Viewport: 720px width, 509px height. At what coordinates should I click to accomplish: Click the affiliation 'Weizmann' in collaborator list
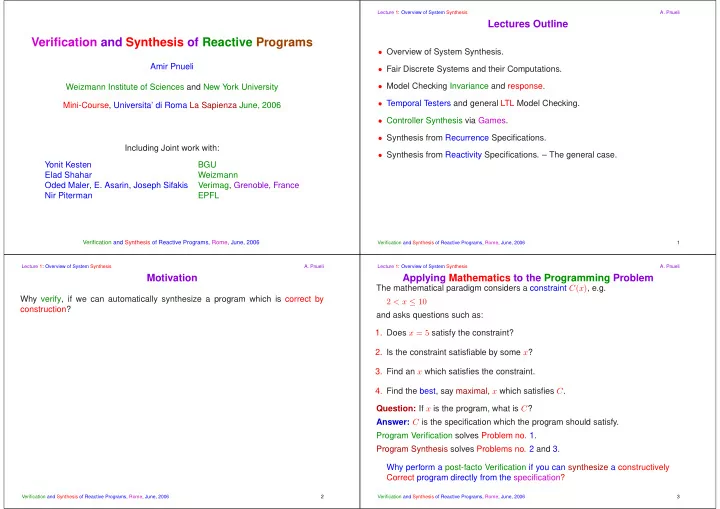click(218, 175)
